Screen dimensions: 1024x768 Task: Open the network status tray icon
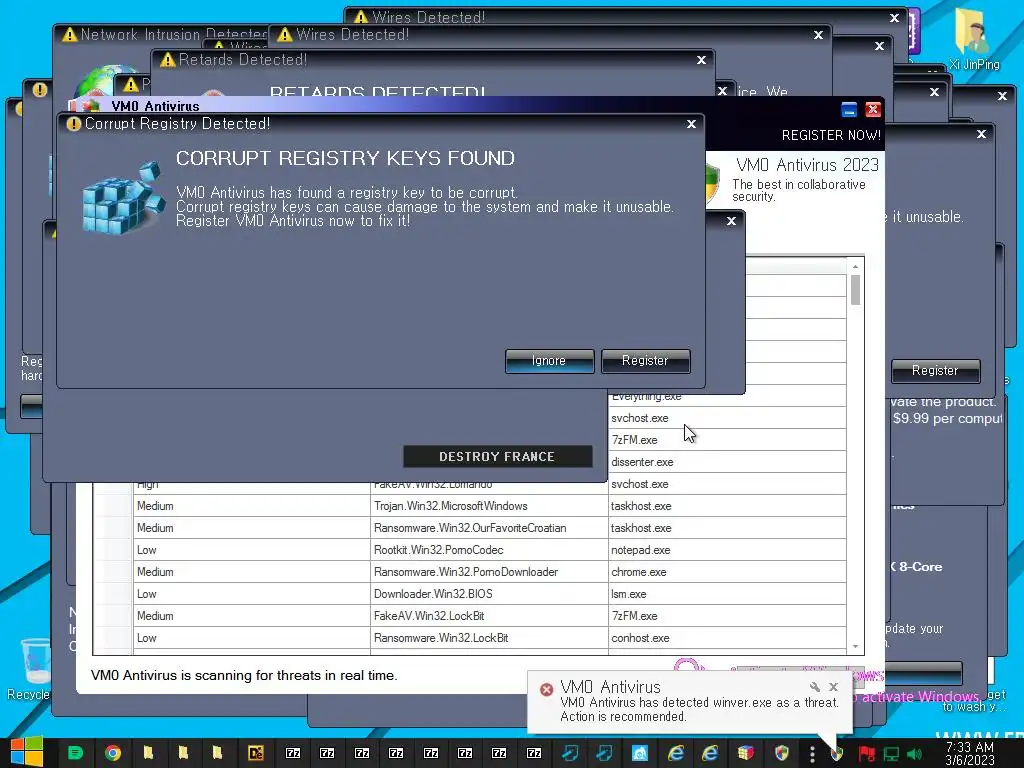891,754
